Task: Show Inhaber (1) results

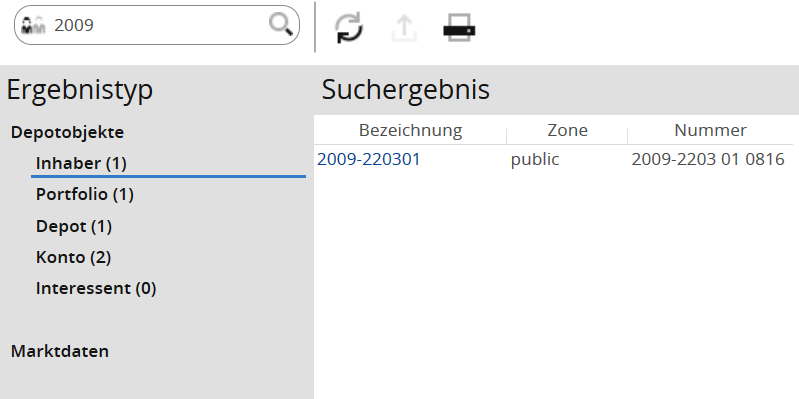Action: coord(81,164)
